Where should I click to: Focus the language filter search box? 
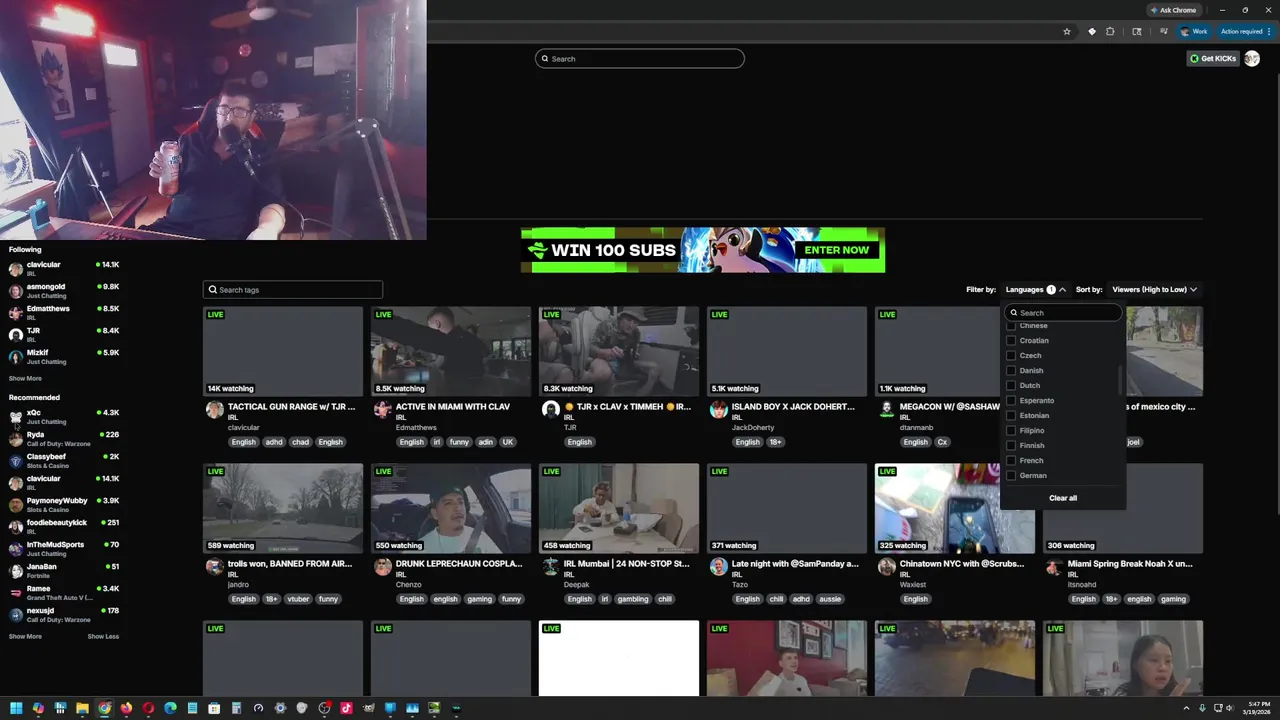[1063, 312]
